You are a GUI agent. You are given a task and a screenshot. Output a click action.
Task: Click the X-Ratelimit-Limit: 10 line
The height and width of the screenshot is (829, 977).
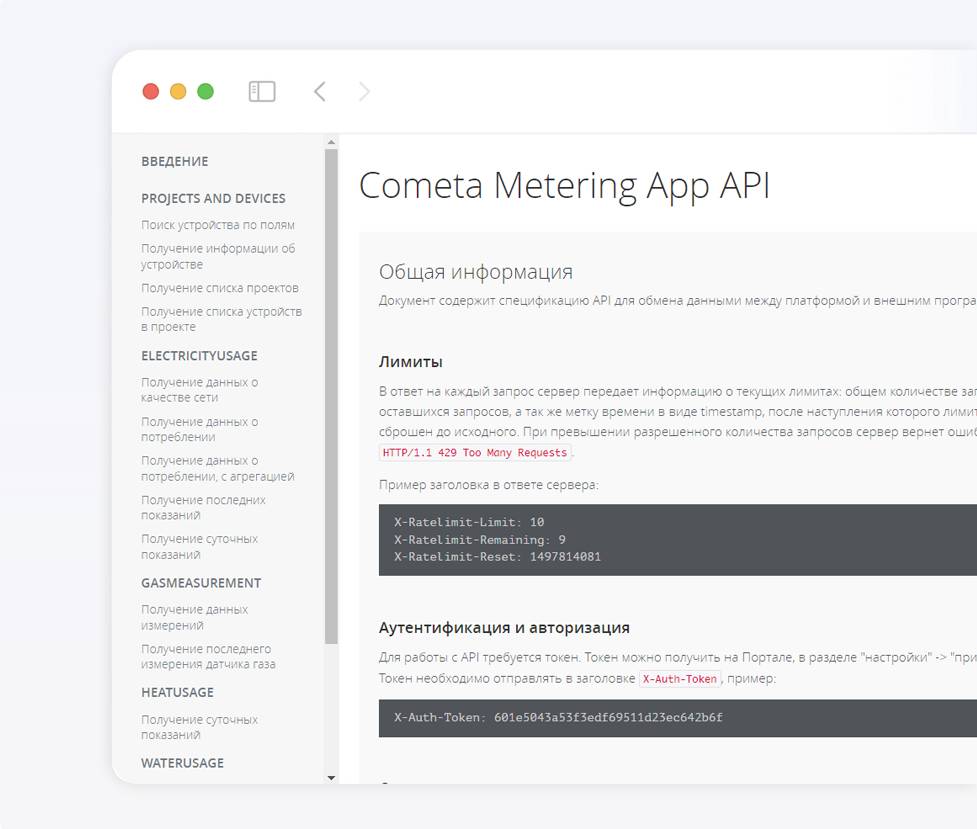click(x=469, y=522)
